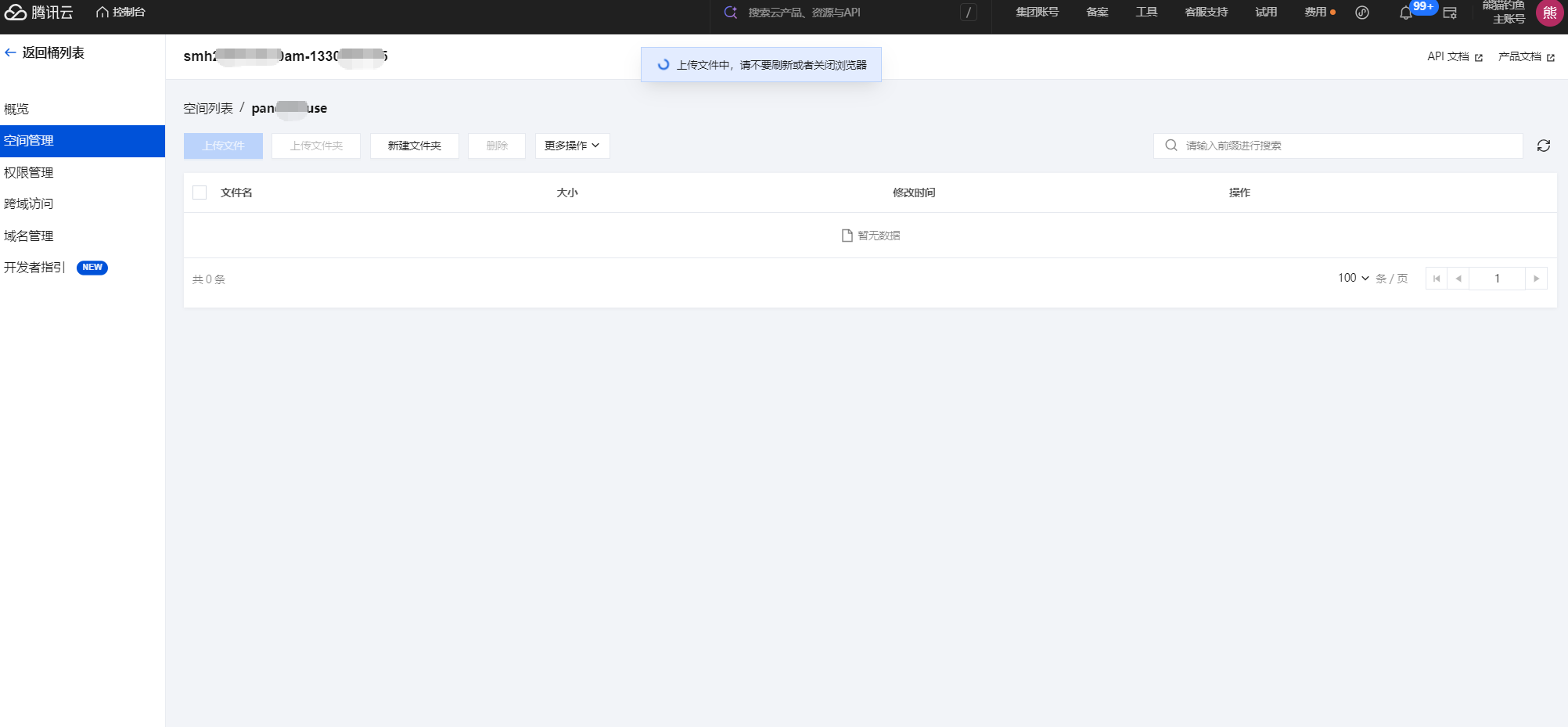
Task: Click the 上传文件夹 button
Action: pos(316,146)
